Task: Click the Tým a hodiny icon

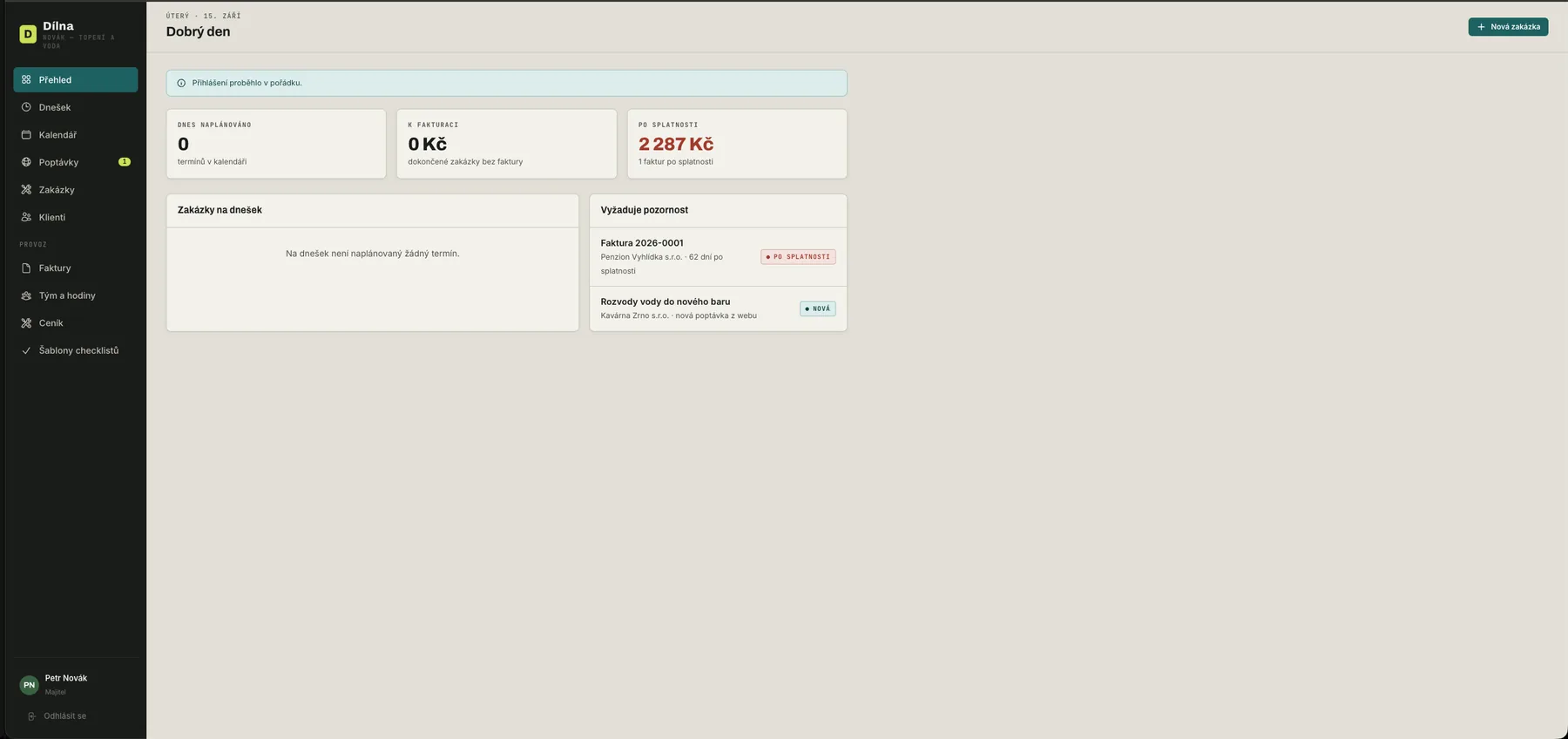Action: click(26, 295)
